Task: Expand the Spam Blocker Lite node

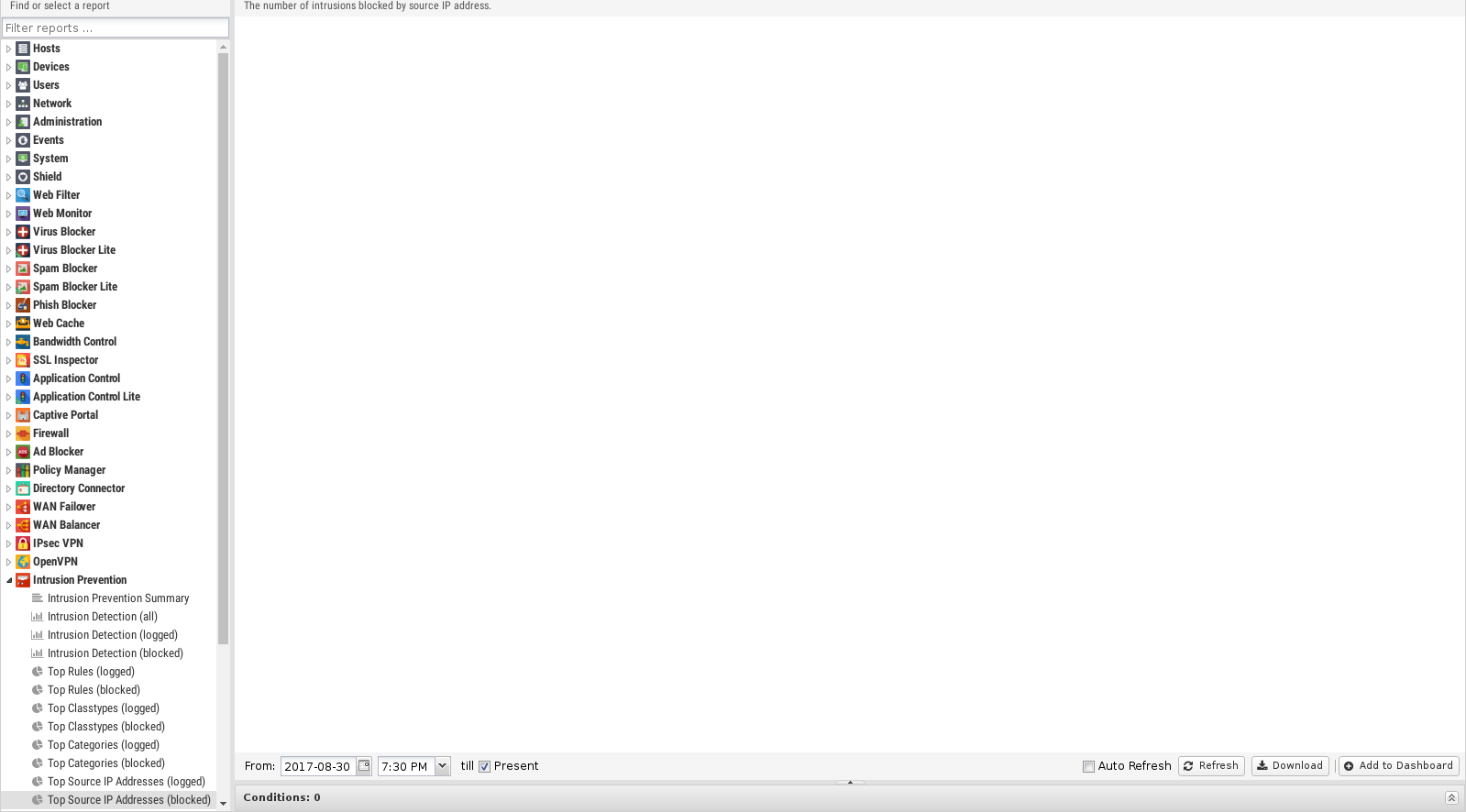Action: click(x=8, y=287)
